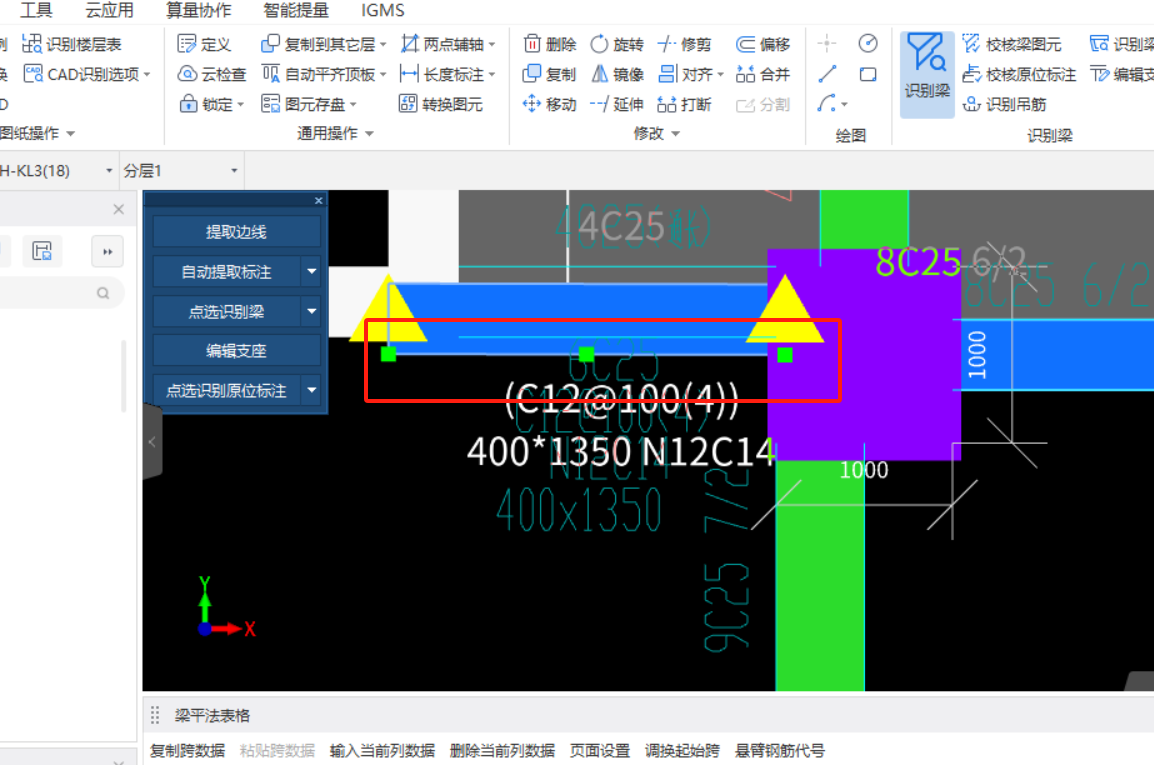The height and width of the screenshot is (765, 1154).
Task: Select 自动平齐顶板 tool
Action: pyautogui.click(x=323, y=74)
